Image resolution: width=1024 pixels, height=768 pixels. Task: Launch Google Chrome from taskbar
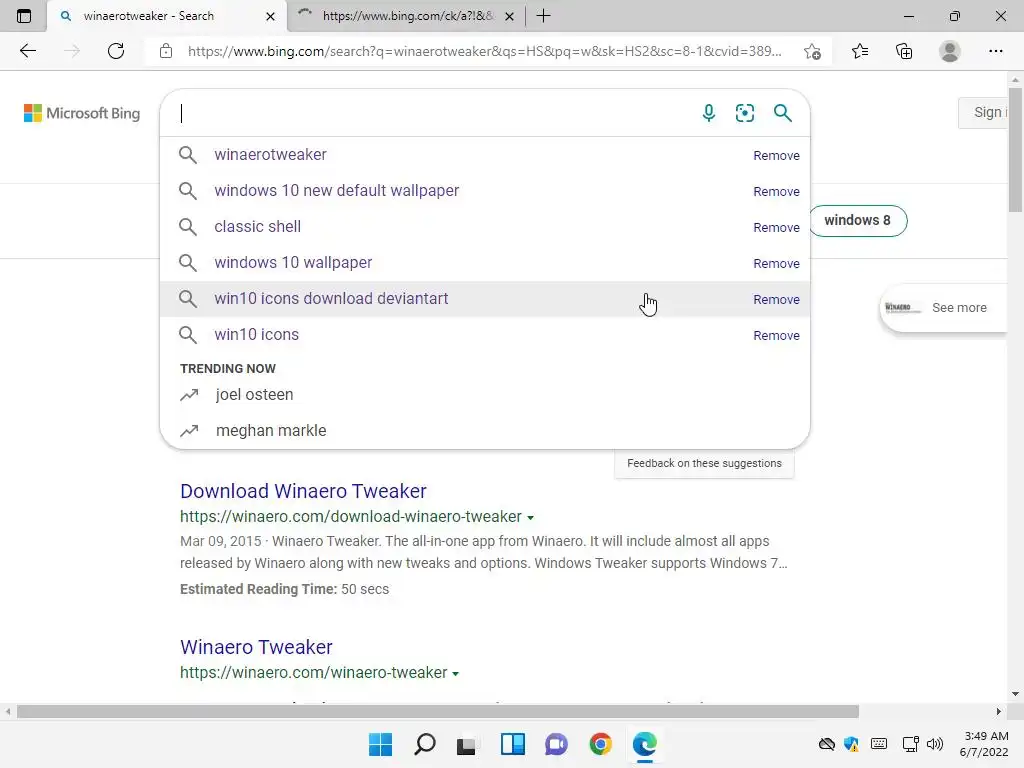(x=600, y=744)
